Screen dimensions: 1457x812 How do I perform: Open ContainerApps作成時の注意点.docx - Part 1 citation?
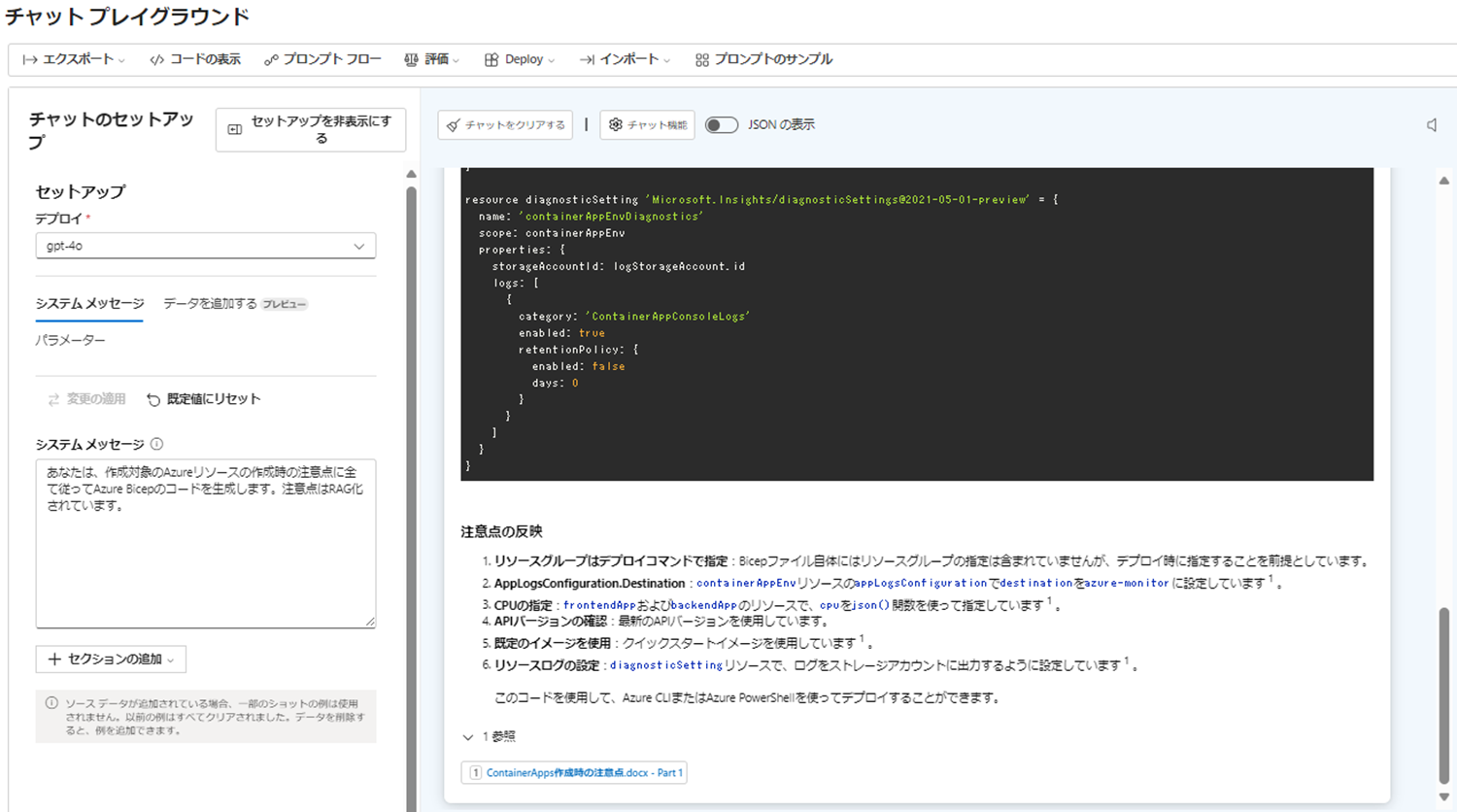tap(574, 773)
